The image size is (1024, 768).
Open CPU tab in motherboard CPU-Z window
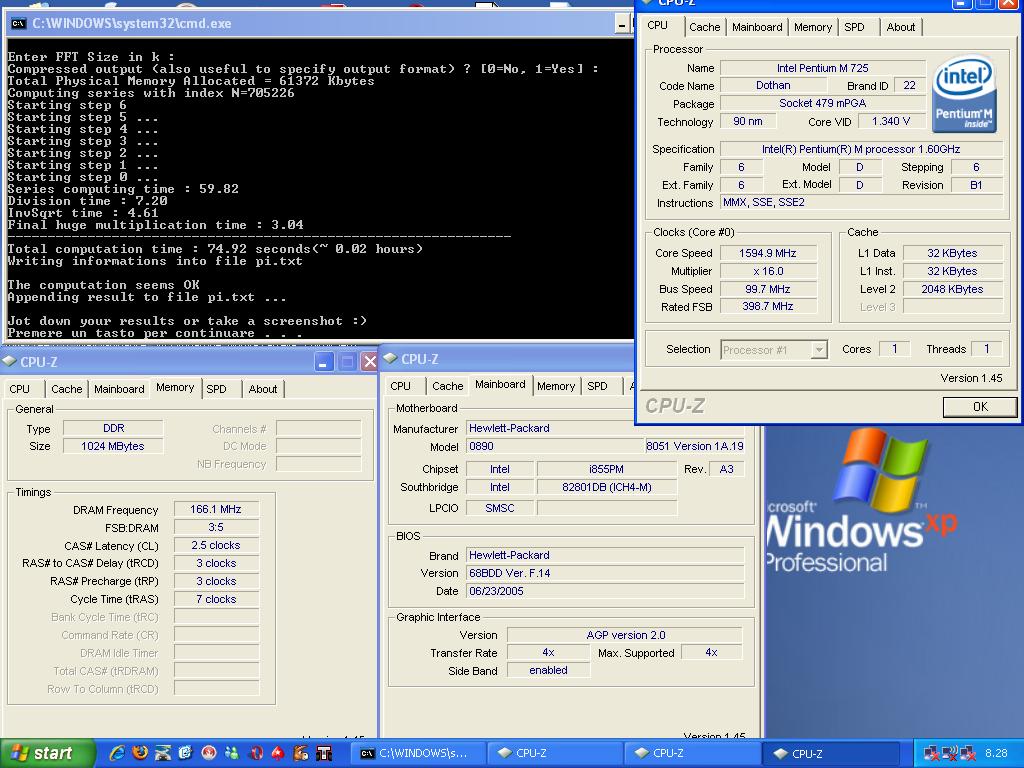[400, 387]
